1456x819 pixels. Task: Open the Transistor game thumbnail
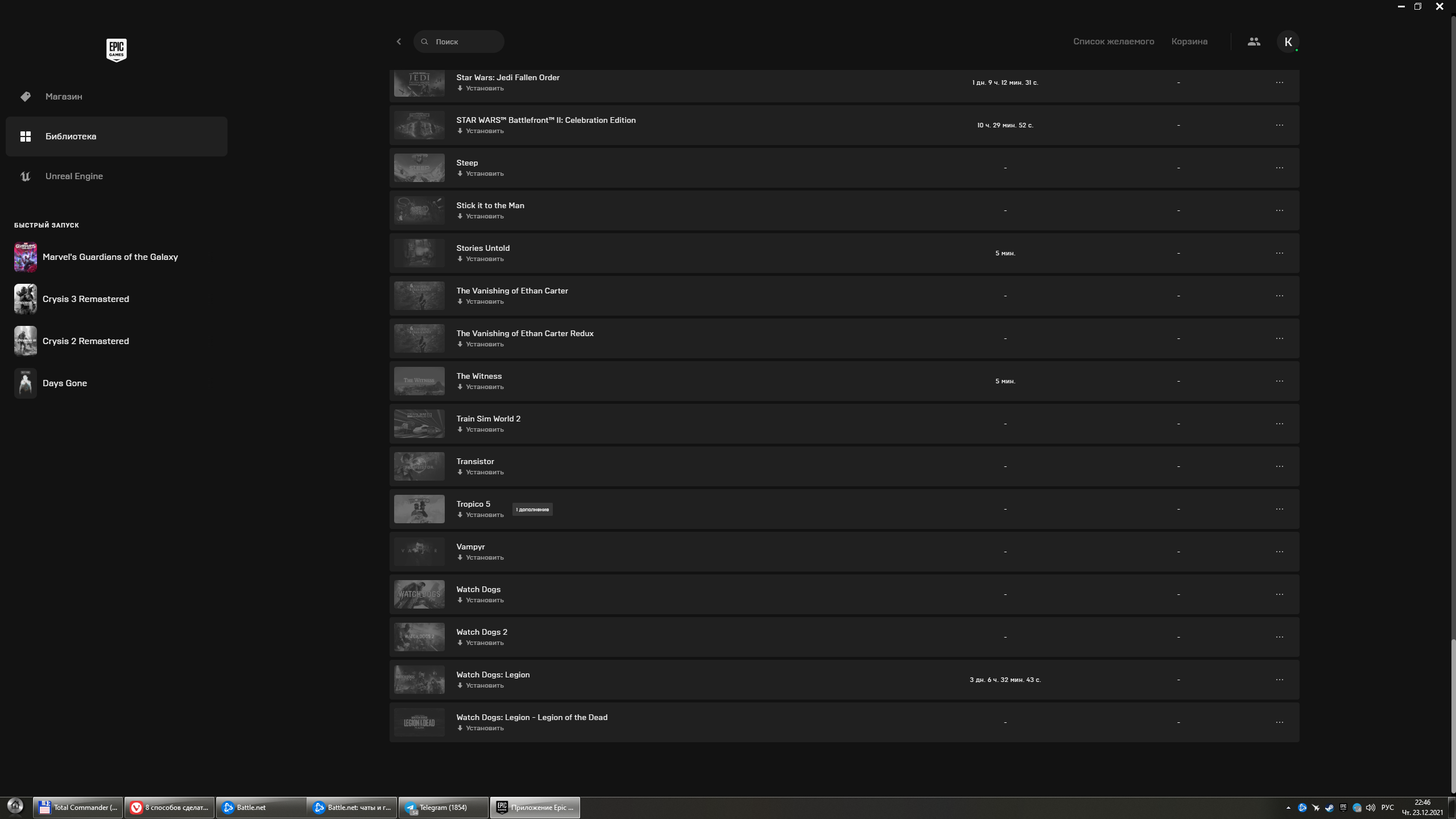tap(419, 466)
